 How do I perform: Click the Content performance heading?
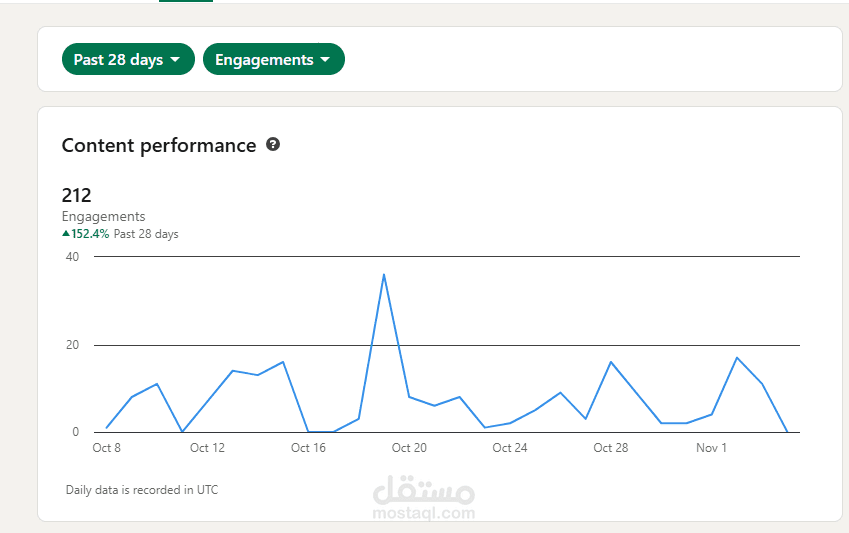coord(159,145)
